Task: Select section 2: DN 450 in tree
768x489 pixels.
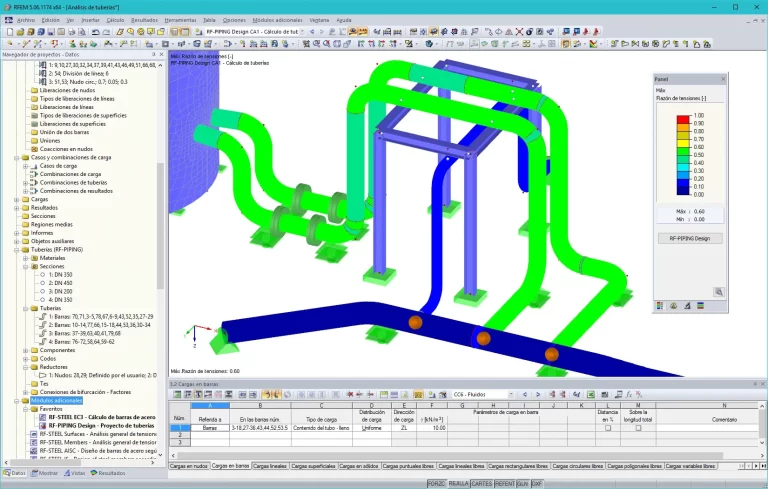Action: pyautogui.click(x=60, y=283)
